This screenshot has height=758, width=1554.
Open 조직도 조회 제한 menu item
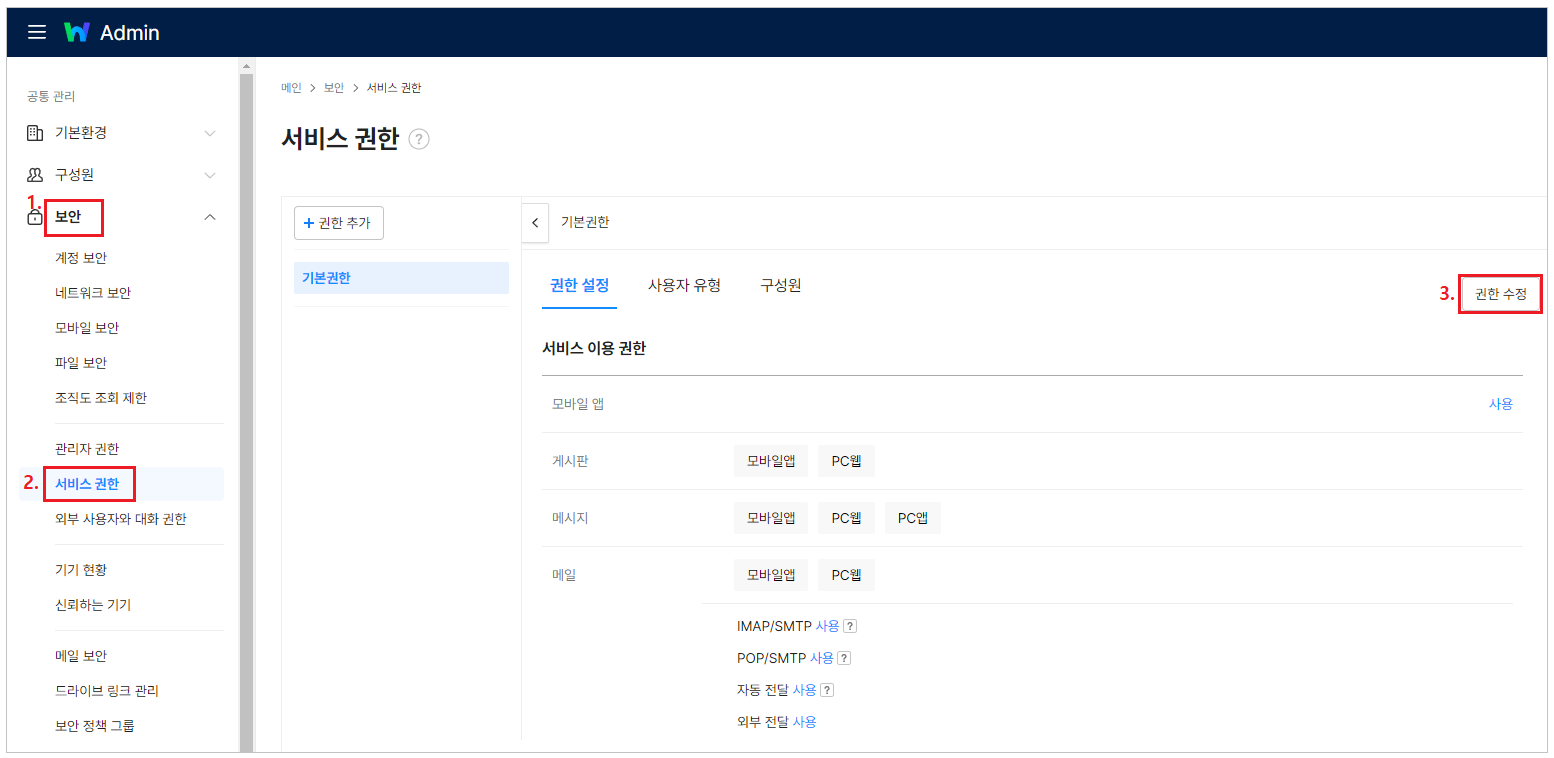[x=101, y=398]
